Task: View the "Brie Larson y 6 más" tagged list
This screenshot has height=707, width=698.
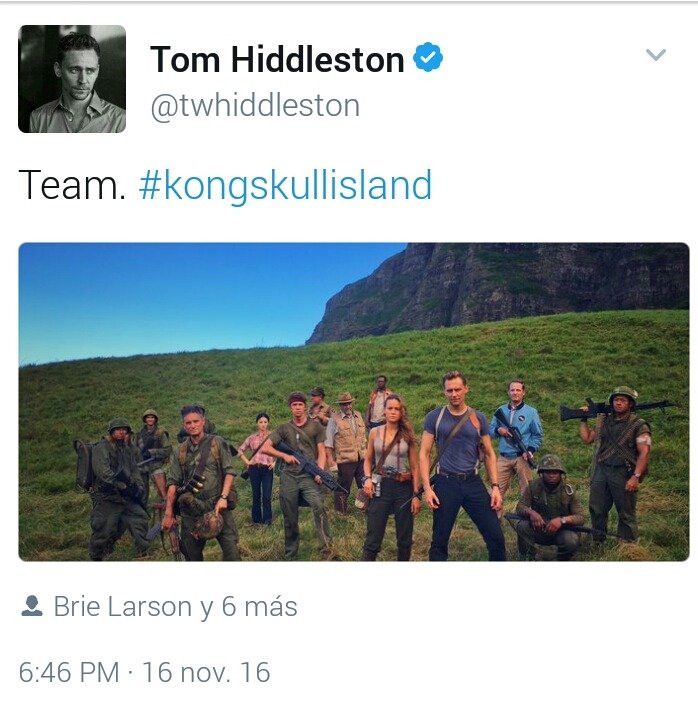Action: pyautogui.click(x=175, y=606)
